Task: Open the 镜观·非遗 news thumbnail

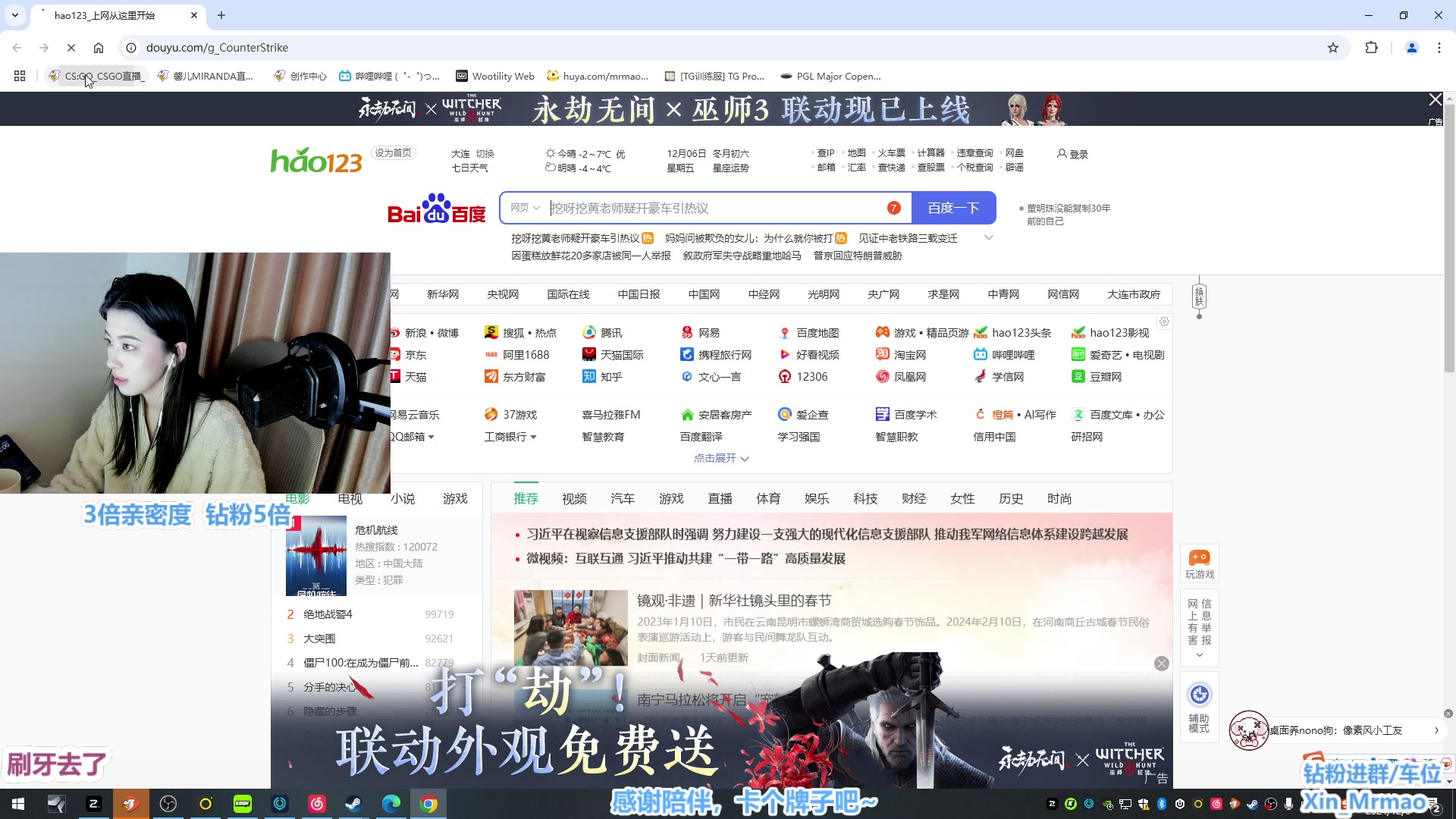Action: click(x=570, y=628)
